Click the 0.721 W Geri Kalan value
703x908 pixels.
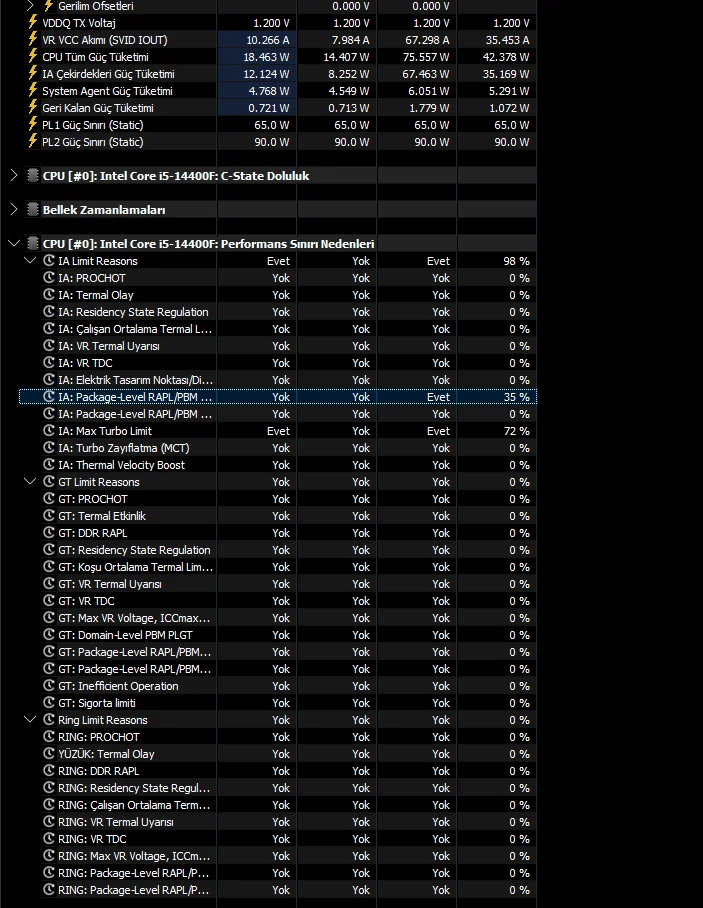269,108
